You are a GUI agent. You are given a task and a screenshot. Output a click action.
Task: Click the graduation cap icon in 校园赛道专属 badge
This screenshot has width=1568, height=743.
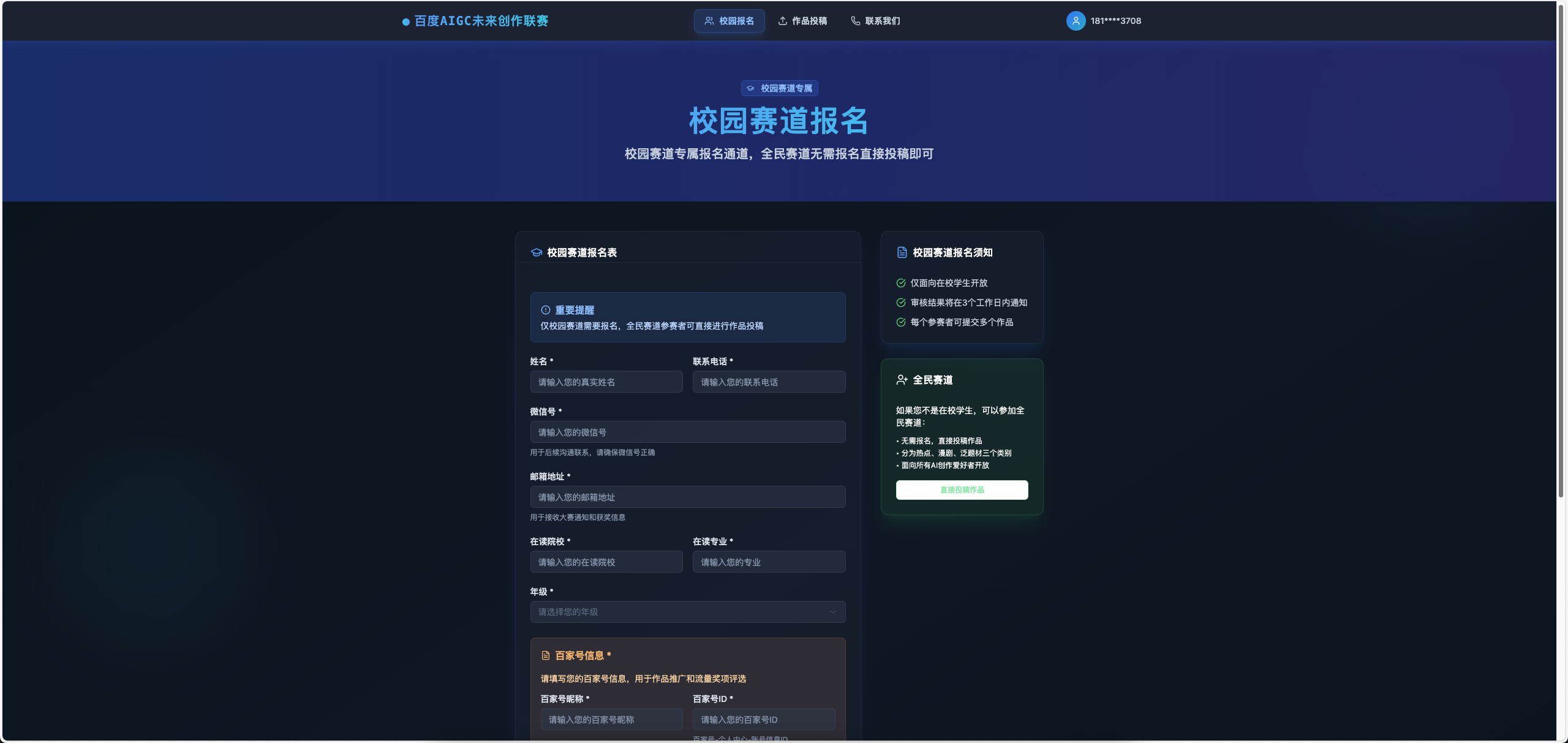click(x=751, y=88)
